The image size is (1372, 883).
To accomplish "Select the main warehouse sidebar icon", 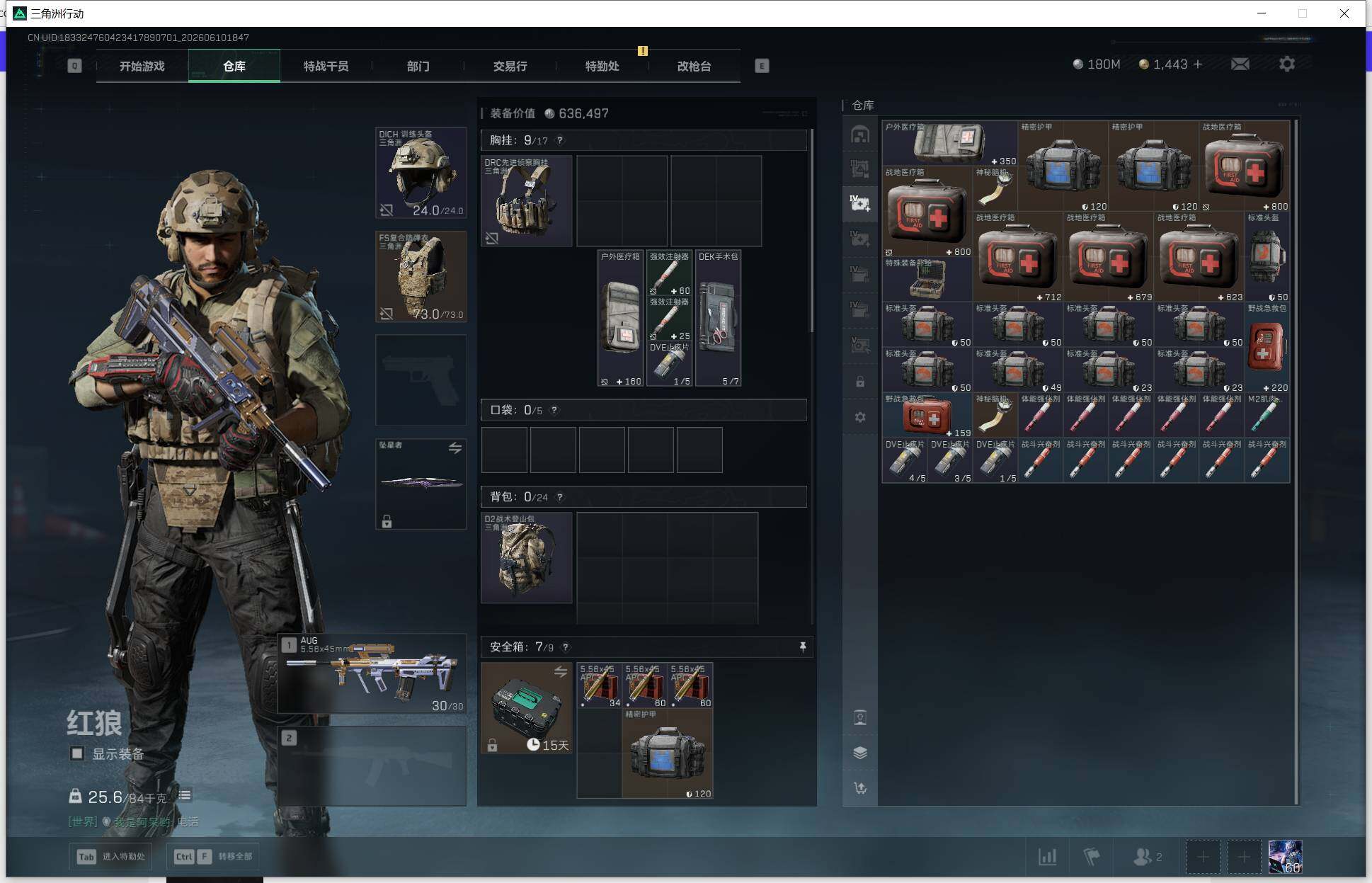I will click(x=860, y=135).
